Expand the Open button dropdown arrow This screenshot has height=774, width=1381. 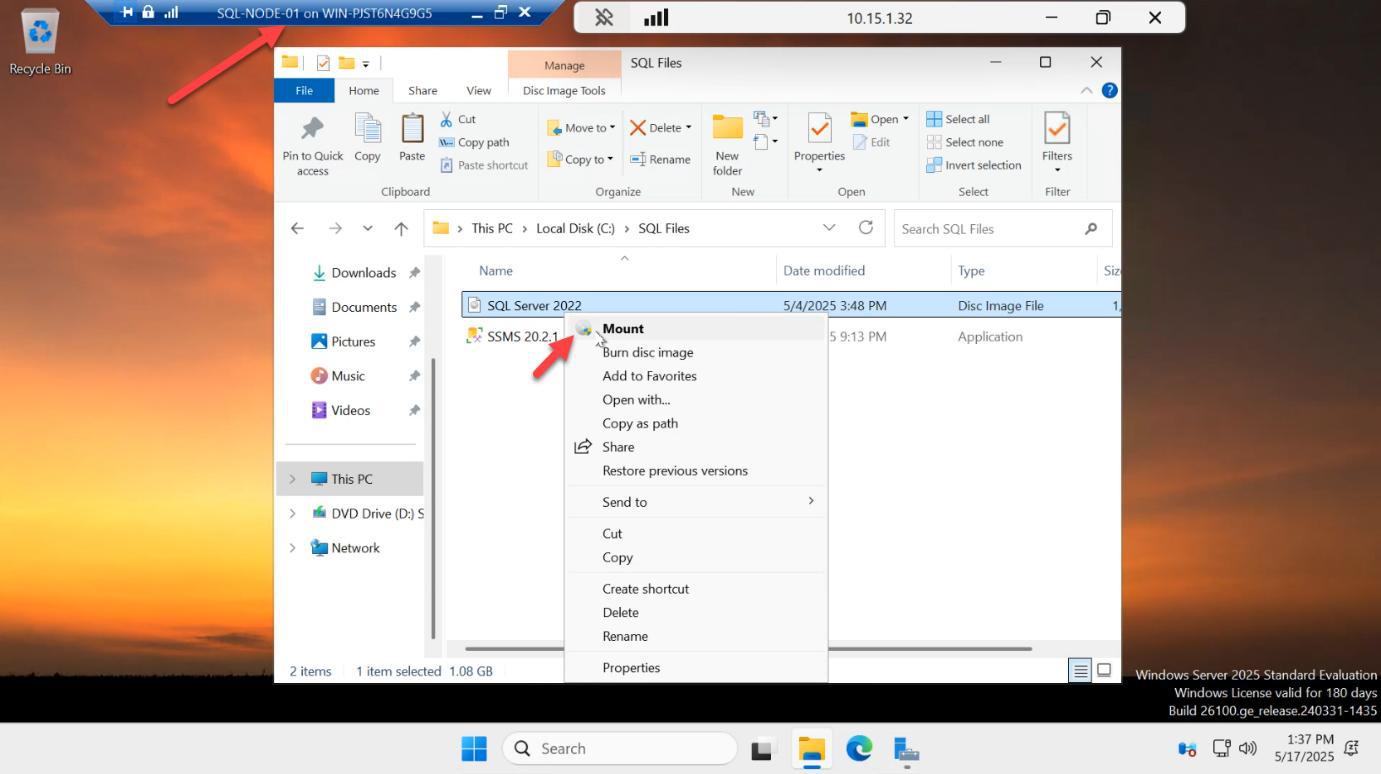click(x=906, y=119)
